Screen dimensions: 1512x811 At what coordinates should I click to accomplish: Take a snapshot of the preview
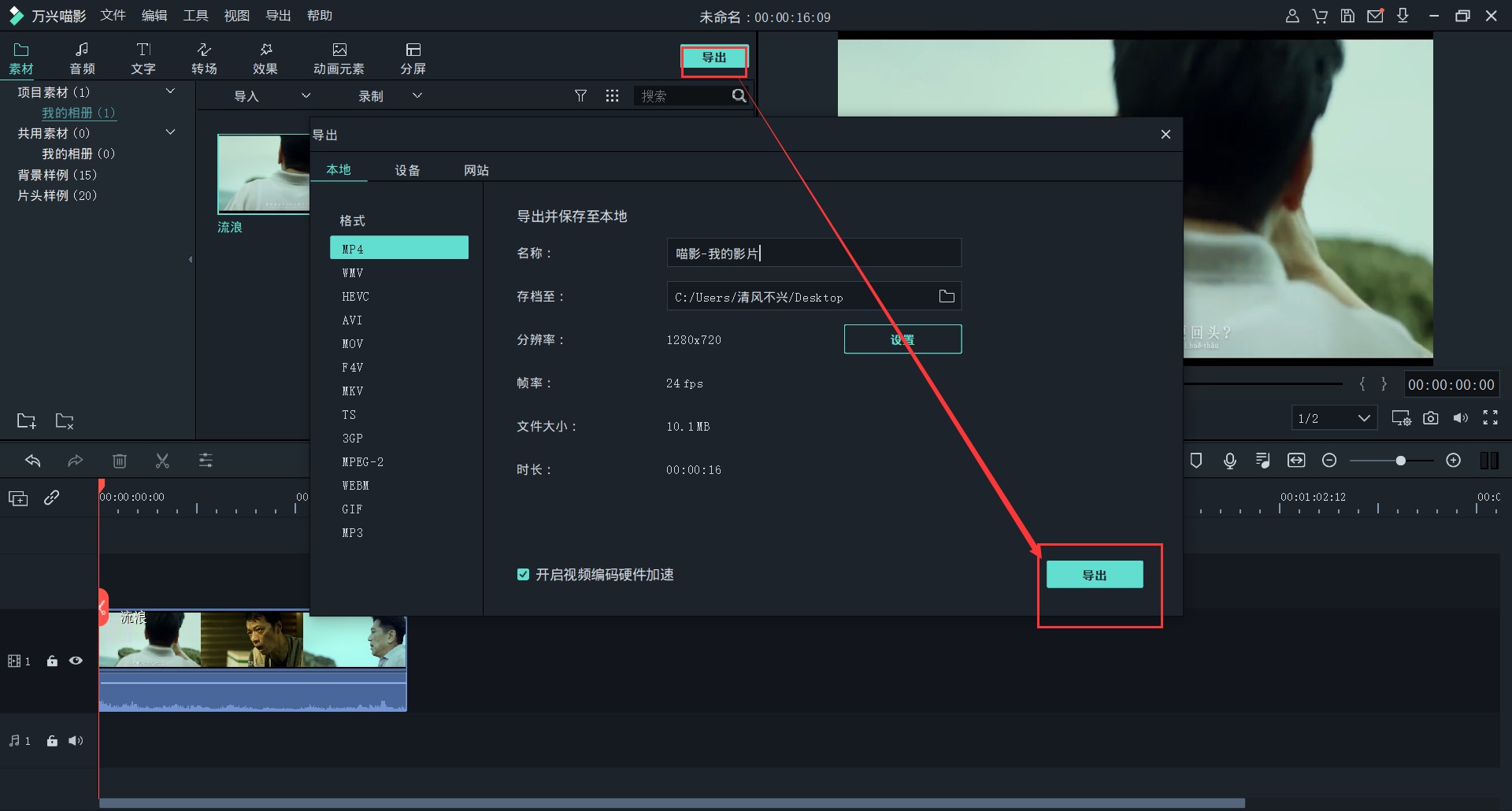pos(1431,418)
